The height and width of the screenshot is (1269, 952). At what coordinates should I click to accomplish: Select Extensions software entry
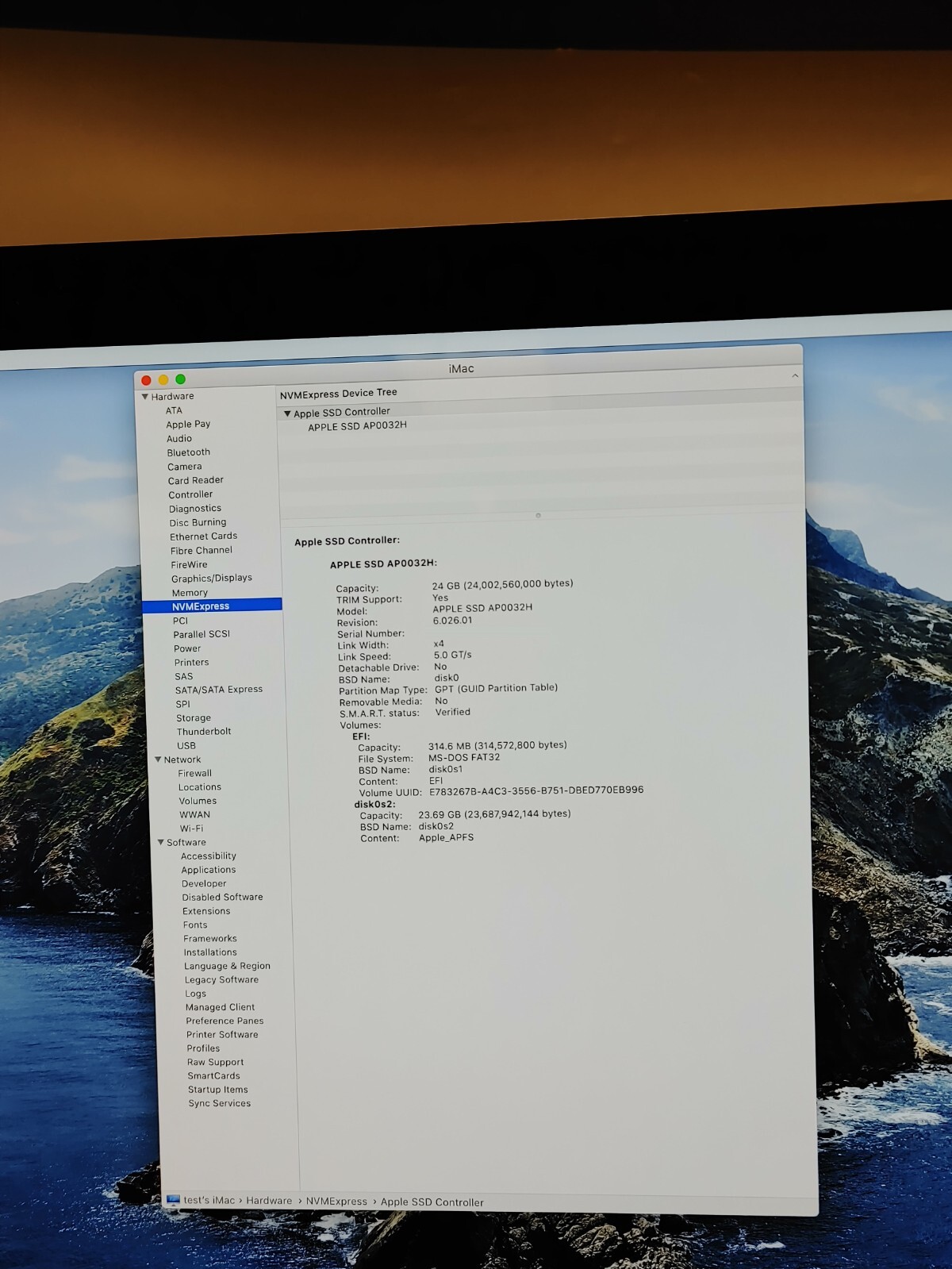click(x=206, y=912)
